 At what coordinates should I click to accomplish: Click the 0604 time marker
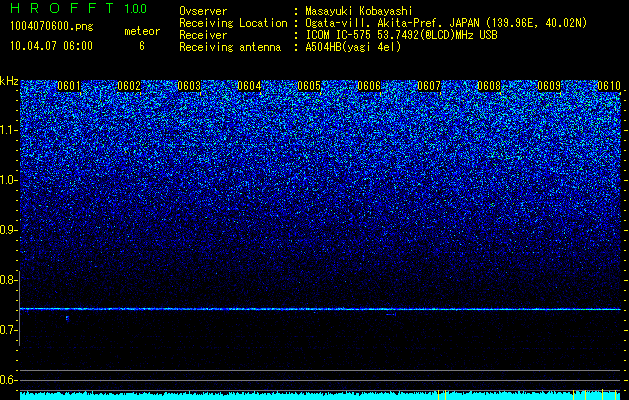coord(249,86)
